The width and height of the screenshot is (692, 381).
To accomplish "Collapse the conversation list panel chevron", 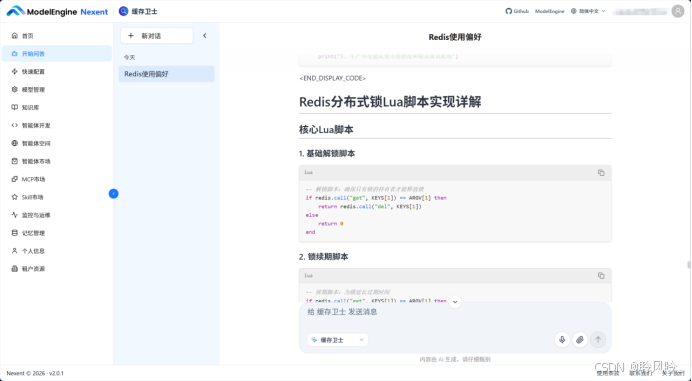I will 205,36.
